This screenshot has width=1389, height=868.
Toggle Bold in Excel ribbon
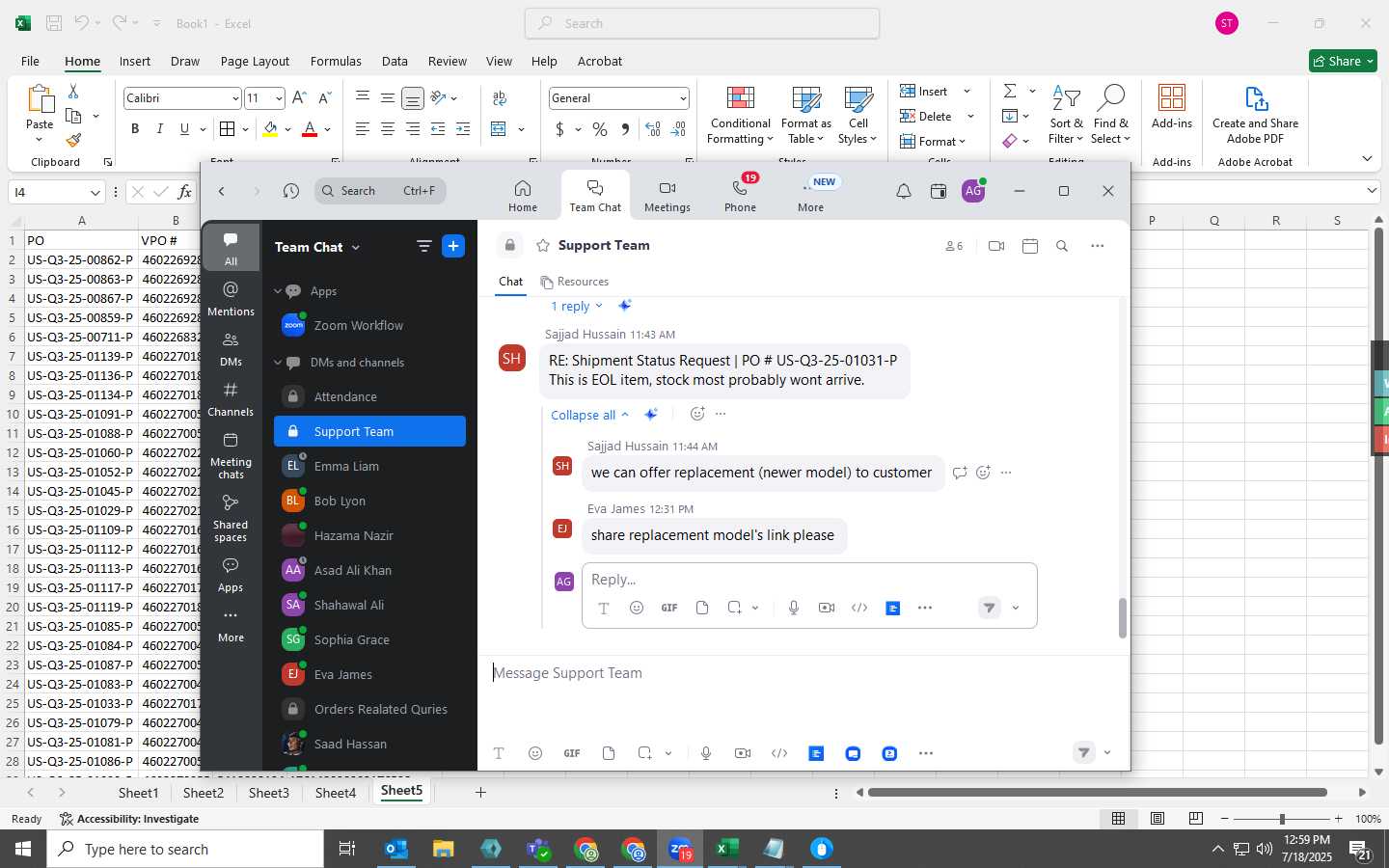pyautogui.click(x=135, y=128)
